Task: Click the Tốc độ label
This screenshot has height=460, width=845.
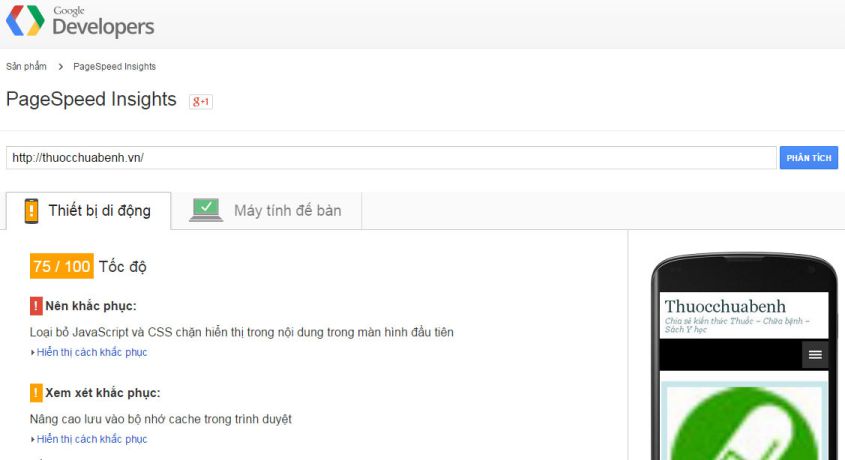Action: pos(122,267)
